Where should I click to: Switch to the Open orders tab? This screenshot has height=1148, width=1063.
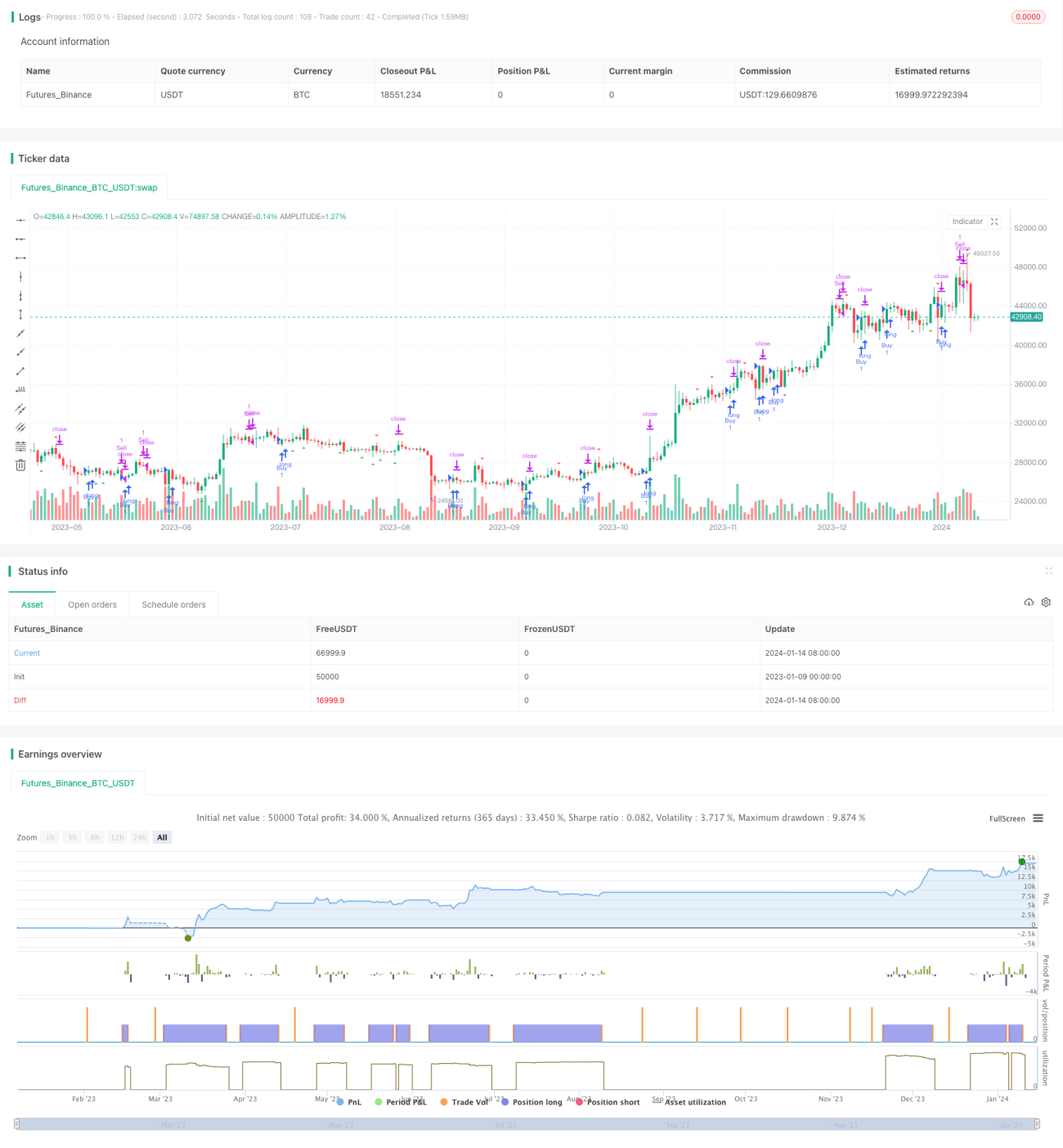tap(92, 605)
